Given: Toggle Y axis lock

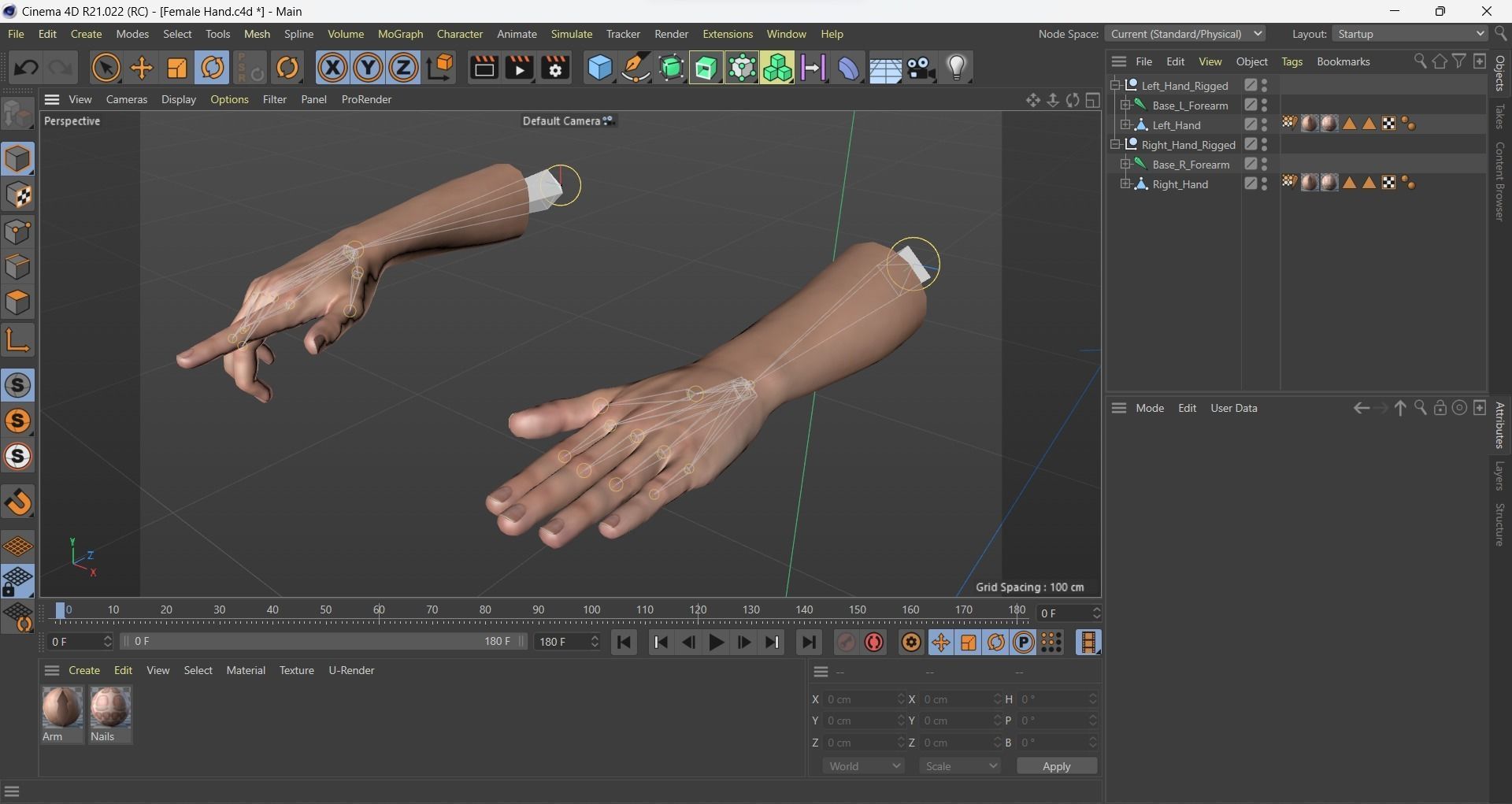Looking at the screenshot, I should pos(368,68).
